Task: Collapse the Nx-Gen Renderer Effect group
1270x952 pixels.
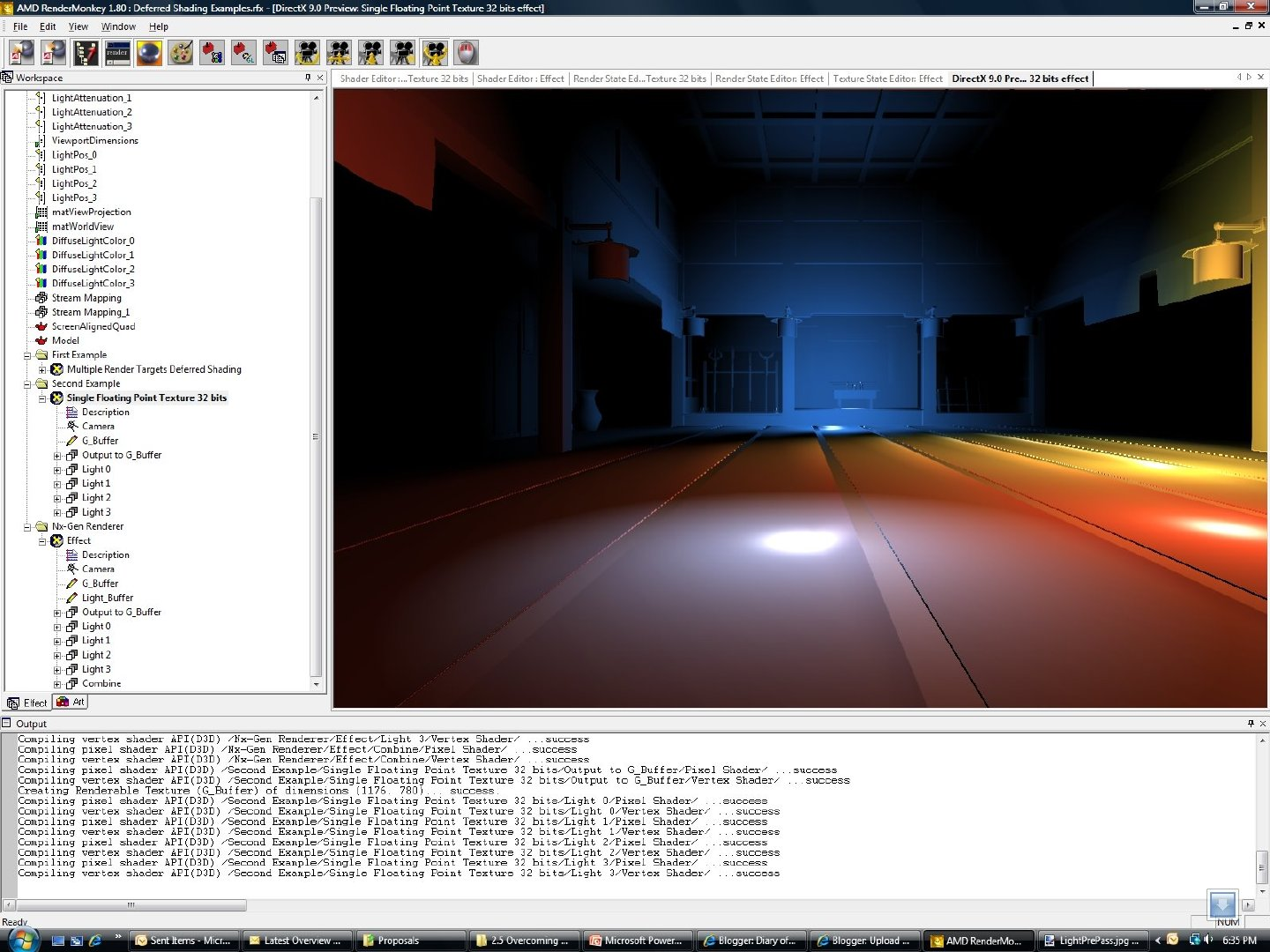Action: coord(41,540)
